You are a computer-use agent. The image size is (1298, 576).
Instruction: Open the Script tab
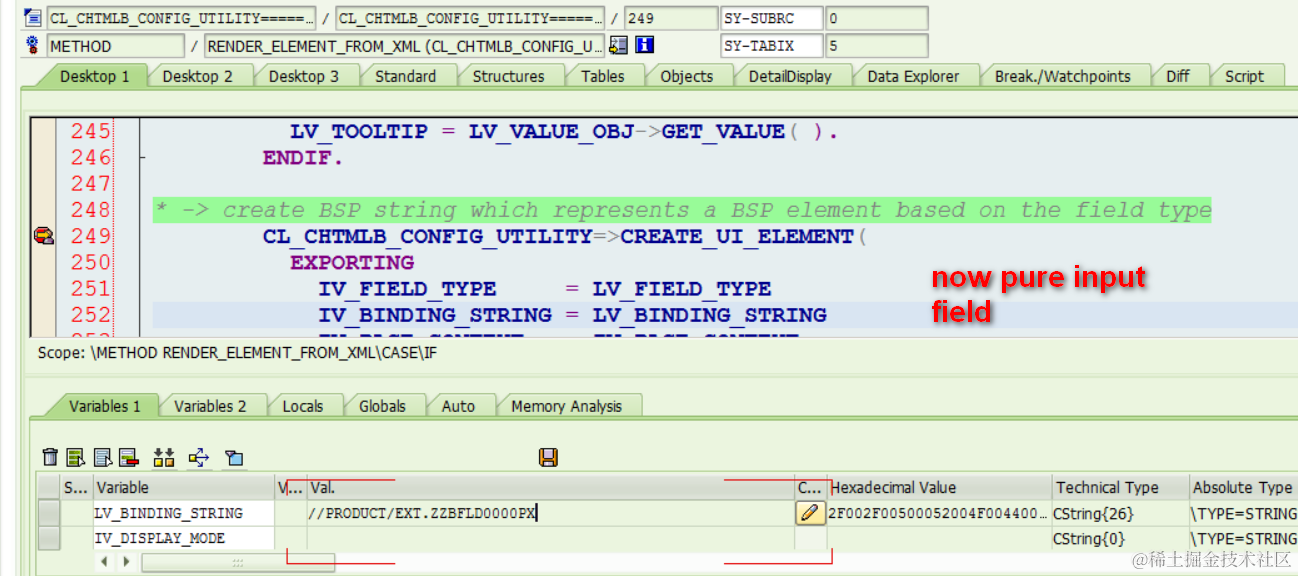1244,76
